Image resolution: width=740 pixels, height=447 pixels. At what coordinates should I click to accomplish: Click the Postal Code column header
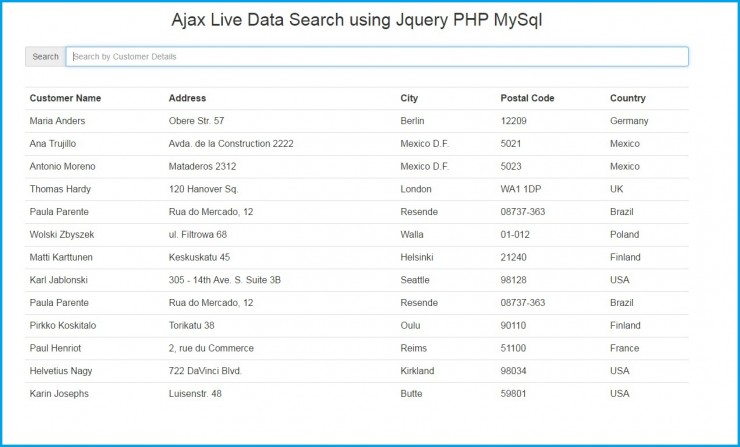(x=527, y=98)
